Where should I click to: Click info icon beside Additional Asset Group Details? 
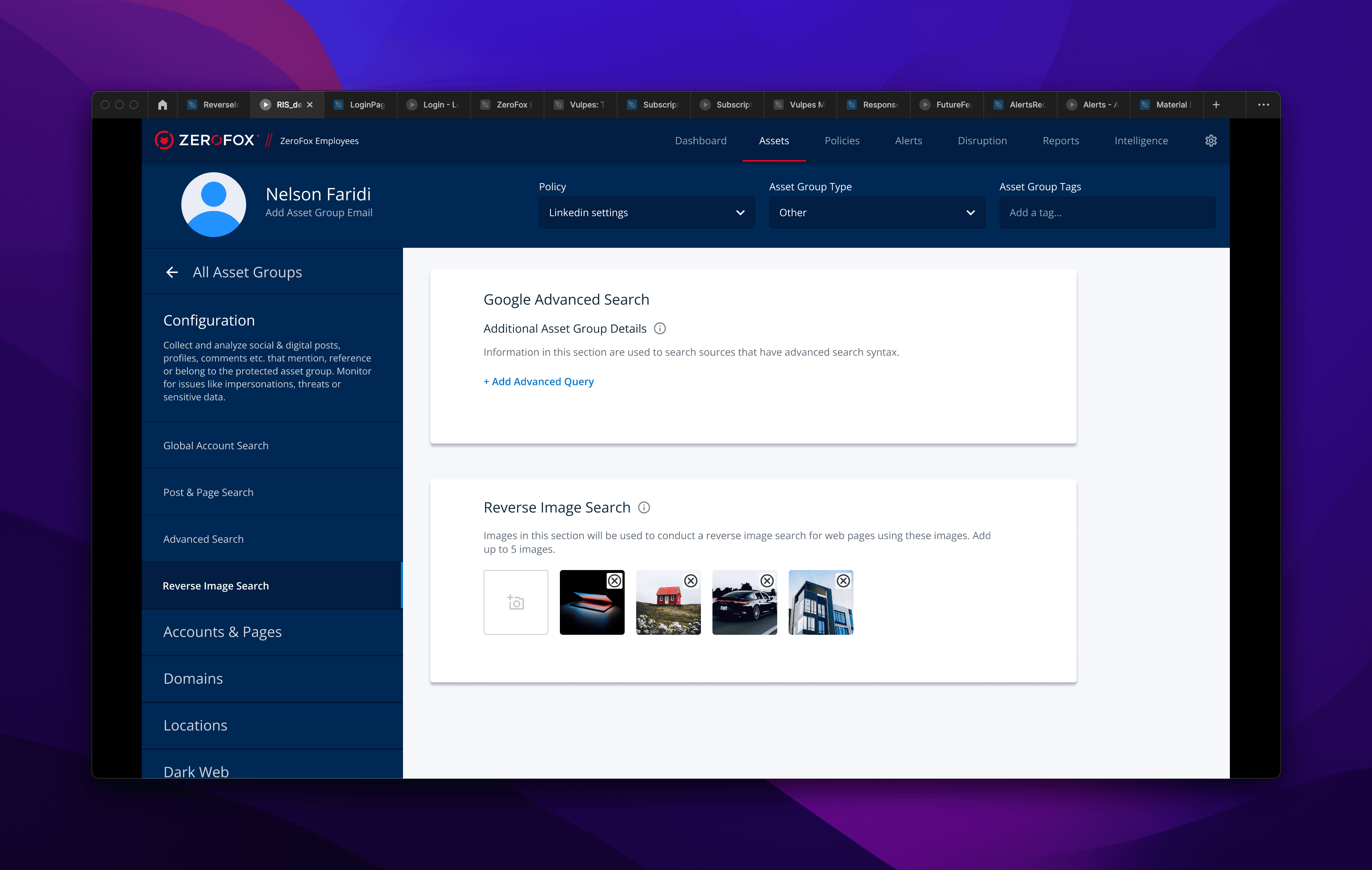(660, 328)
